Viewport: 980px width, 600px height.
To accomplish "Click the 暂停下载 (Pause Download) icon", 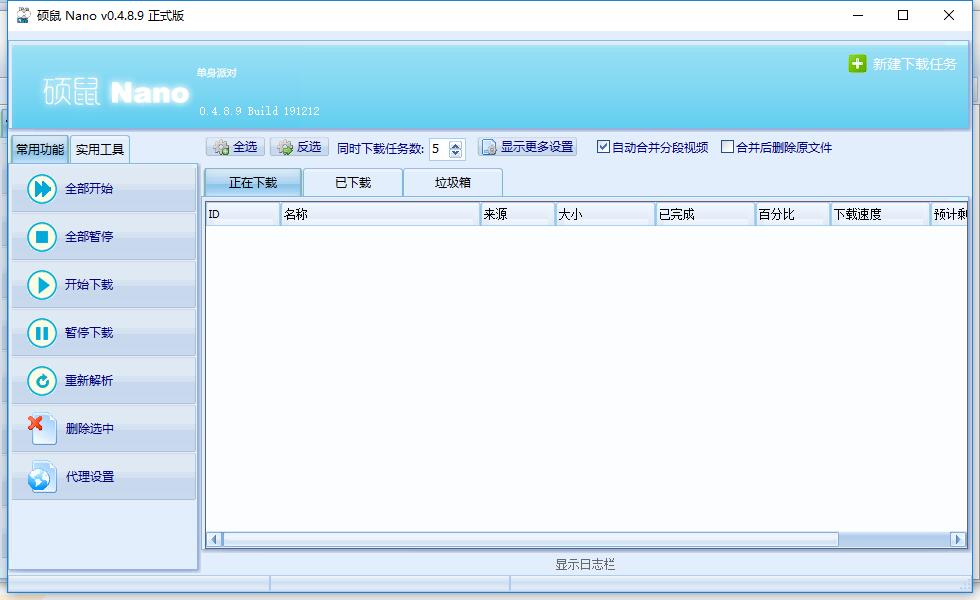I will (40, 332).
